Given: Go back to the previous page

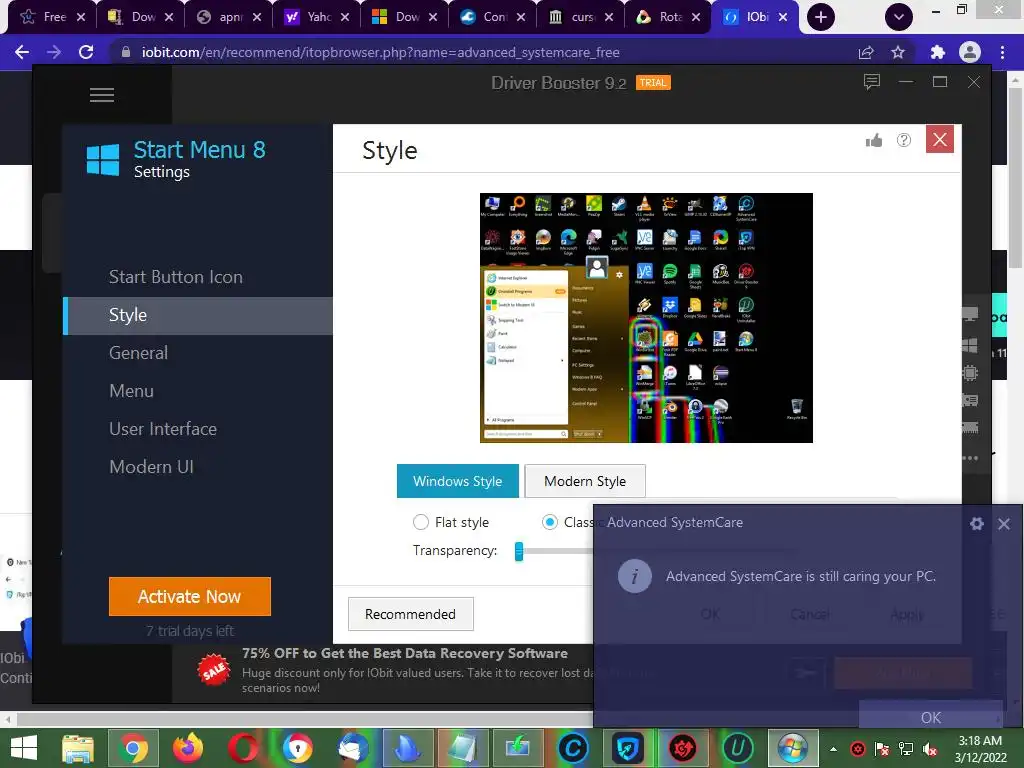Looking at the screenshot, I should tap(22, 52).
